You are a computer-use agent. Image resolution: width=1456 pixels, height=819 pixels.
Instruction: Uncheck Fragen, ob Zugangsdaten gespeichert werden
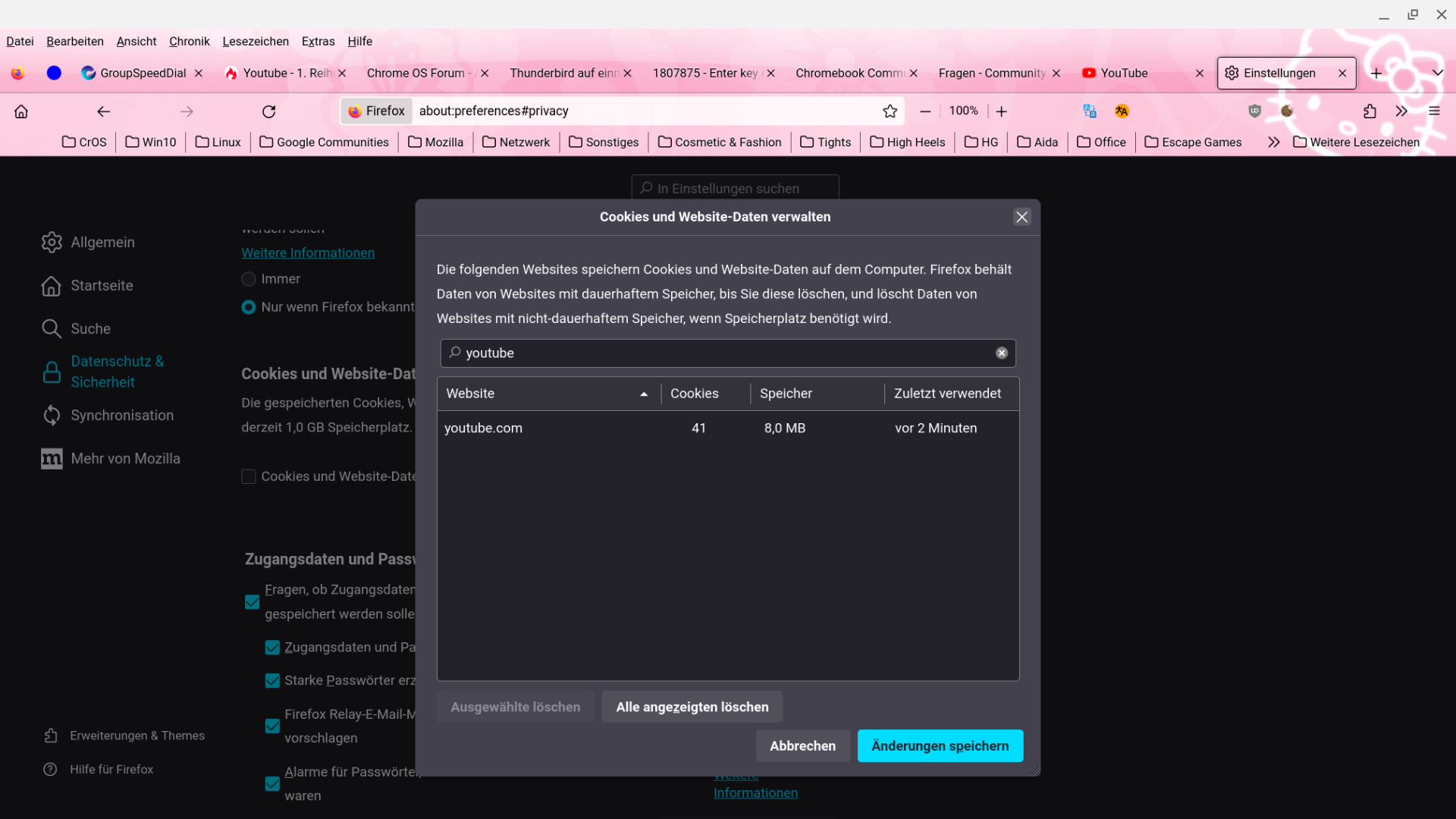253,602
